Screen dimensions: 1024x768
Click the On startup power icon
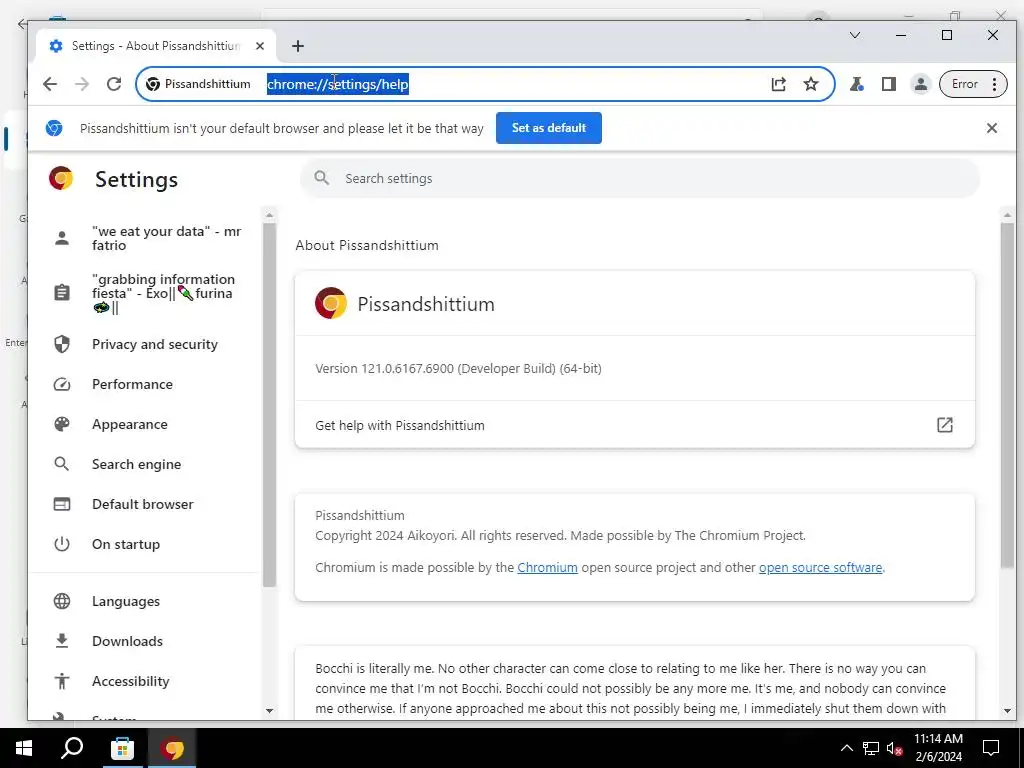pyautogui.click(x=61, y=544)
